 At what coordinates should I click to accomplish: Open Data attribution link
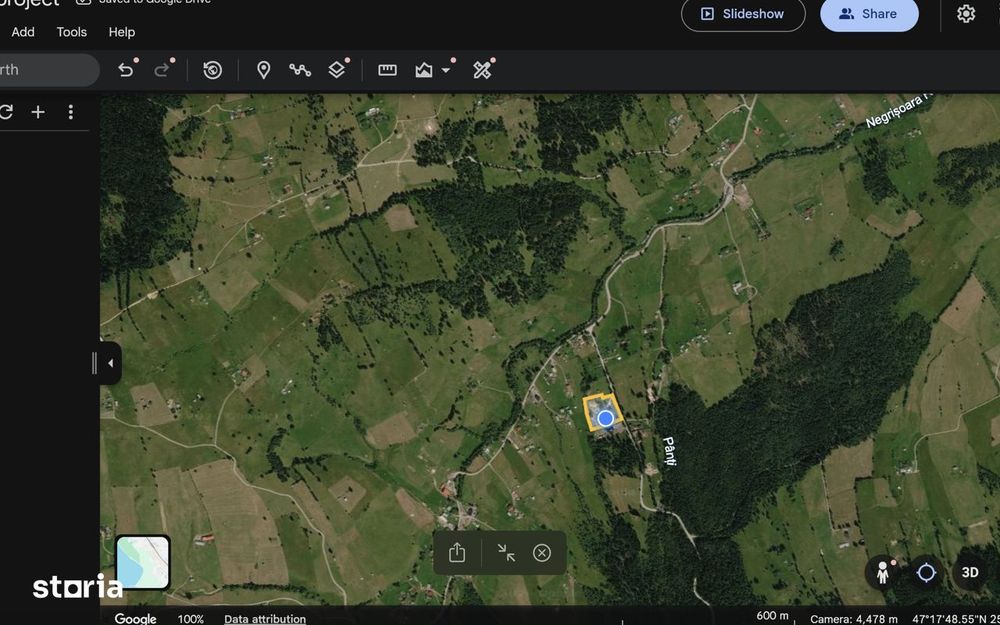coord(265,619)
